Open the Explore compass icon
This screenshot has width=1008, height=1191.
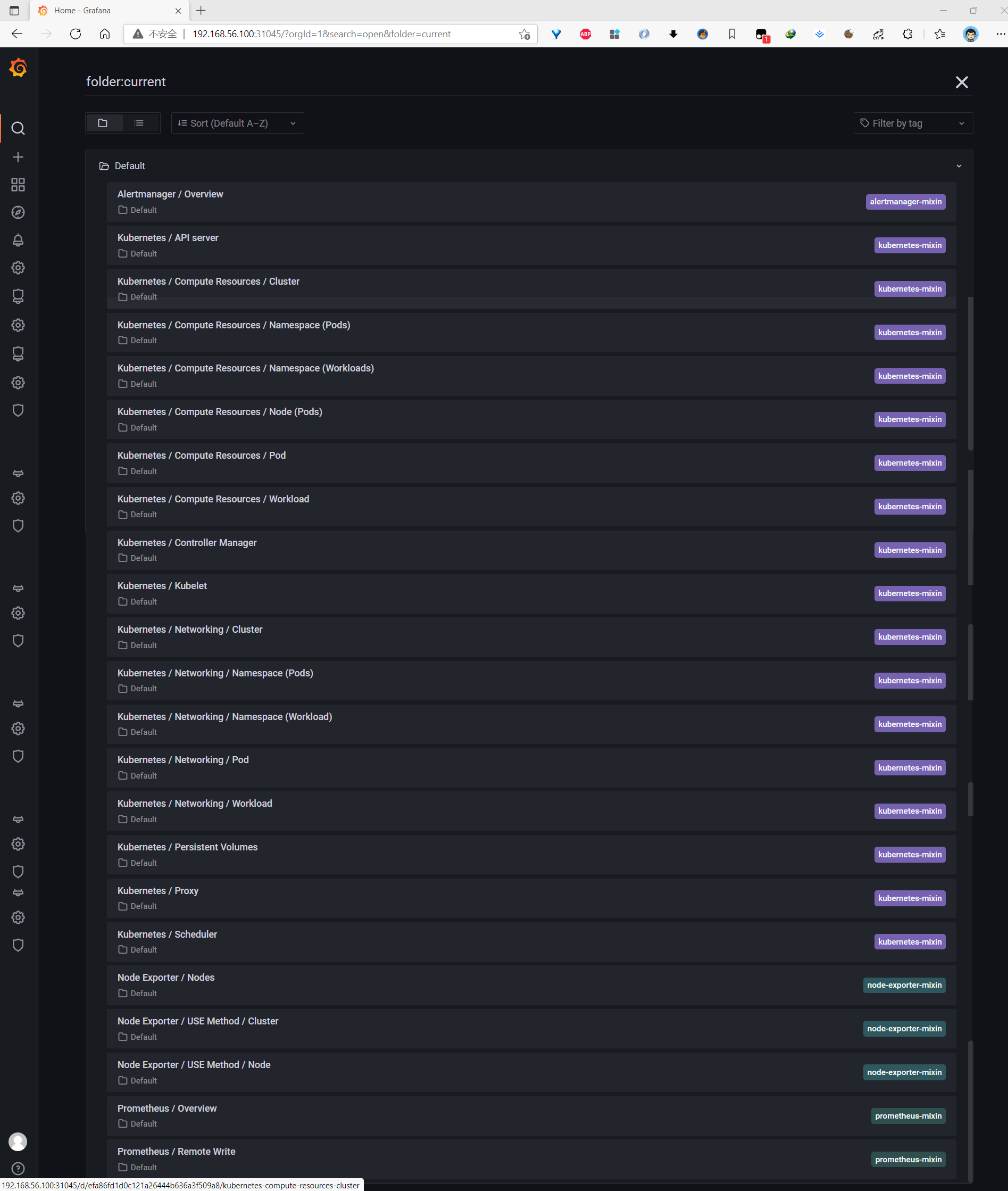[x=18, y=213]
